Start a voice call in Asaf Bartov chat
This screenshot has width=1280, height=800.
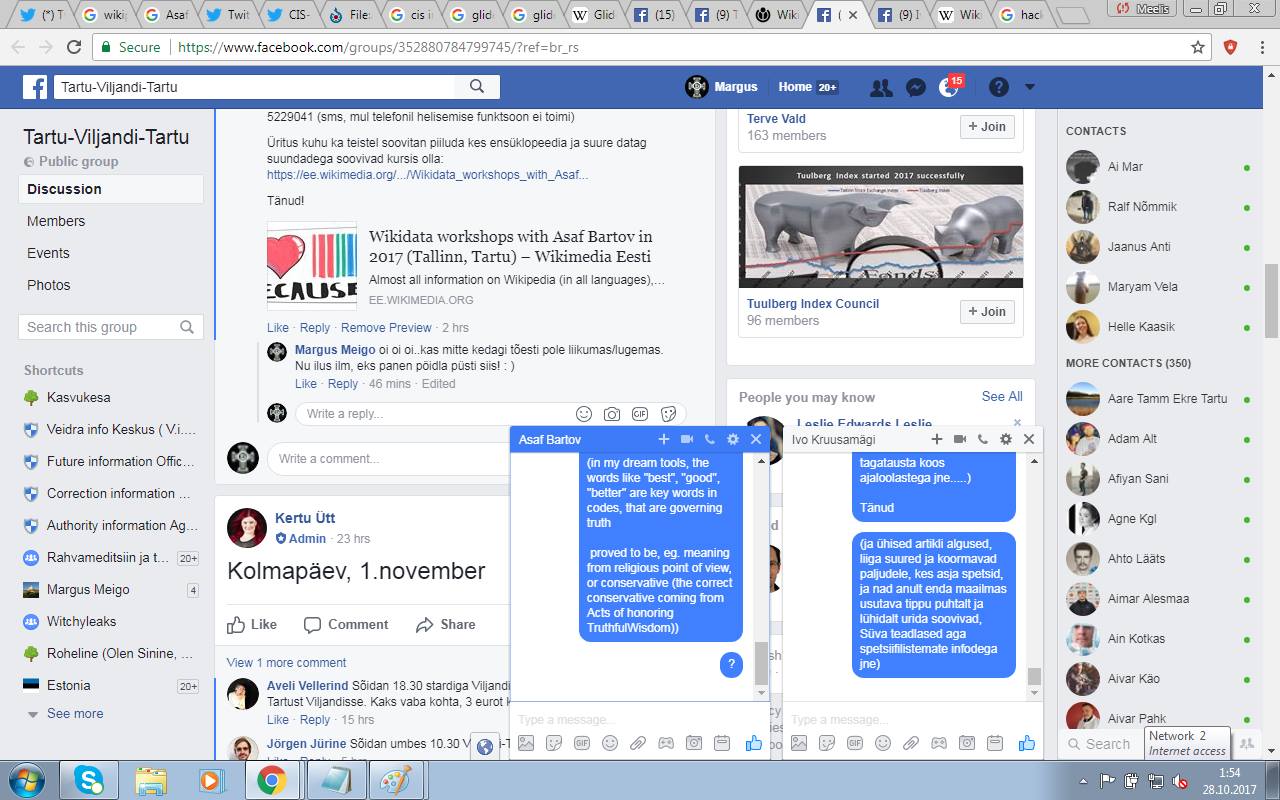point(710,439)
